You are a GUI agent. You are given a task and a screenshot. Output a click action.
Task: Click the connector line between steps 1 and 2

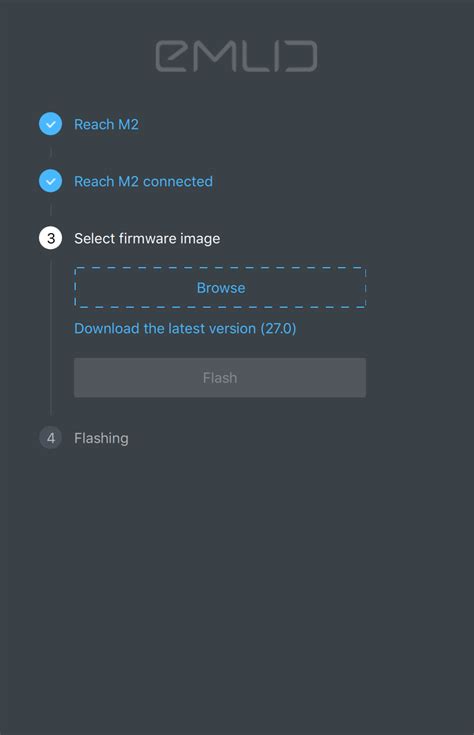tap(51, 153)
